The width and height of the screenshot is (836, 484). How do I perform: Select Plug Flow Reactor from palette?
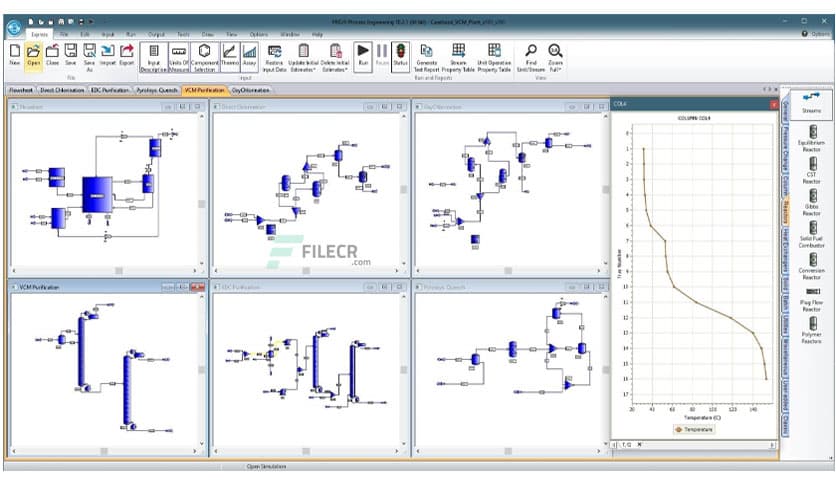[811, 299]
